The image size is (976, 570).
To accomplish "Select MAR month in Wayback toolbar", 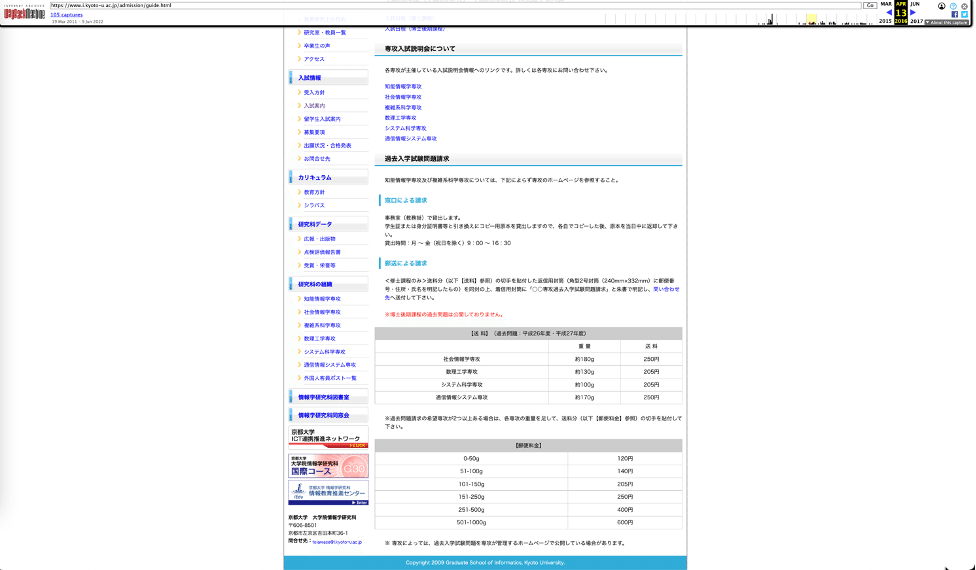I will (886, 4).
